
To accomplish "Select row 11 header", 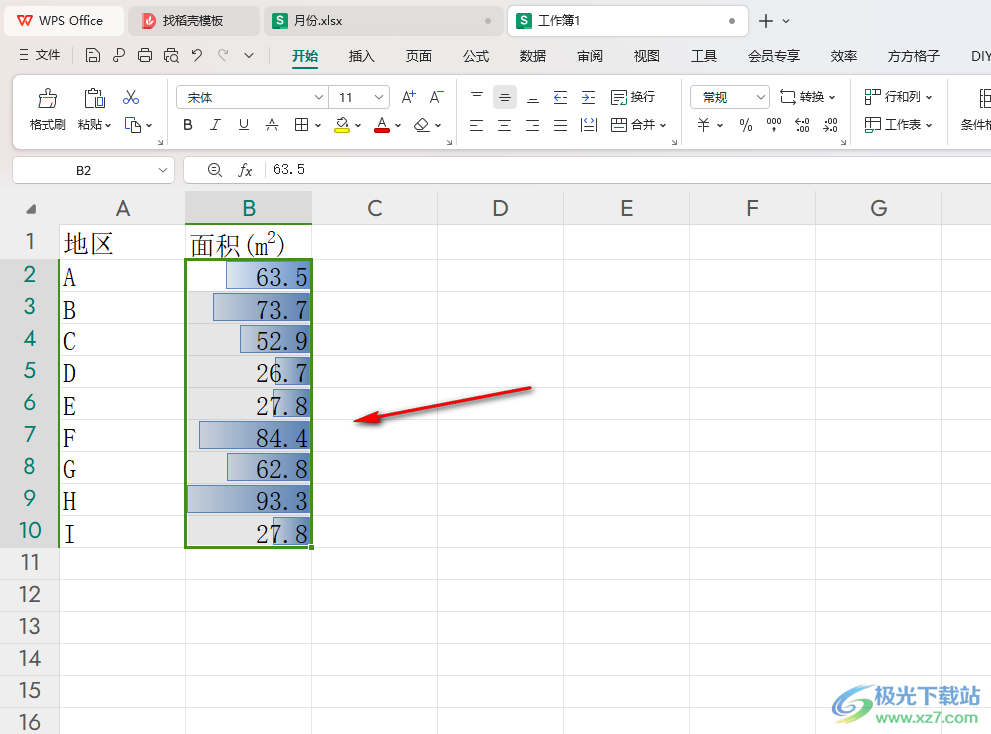I will [x=30, y=563].
